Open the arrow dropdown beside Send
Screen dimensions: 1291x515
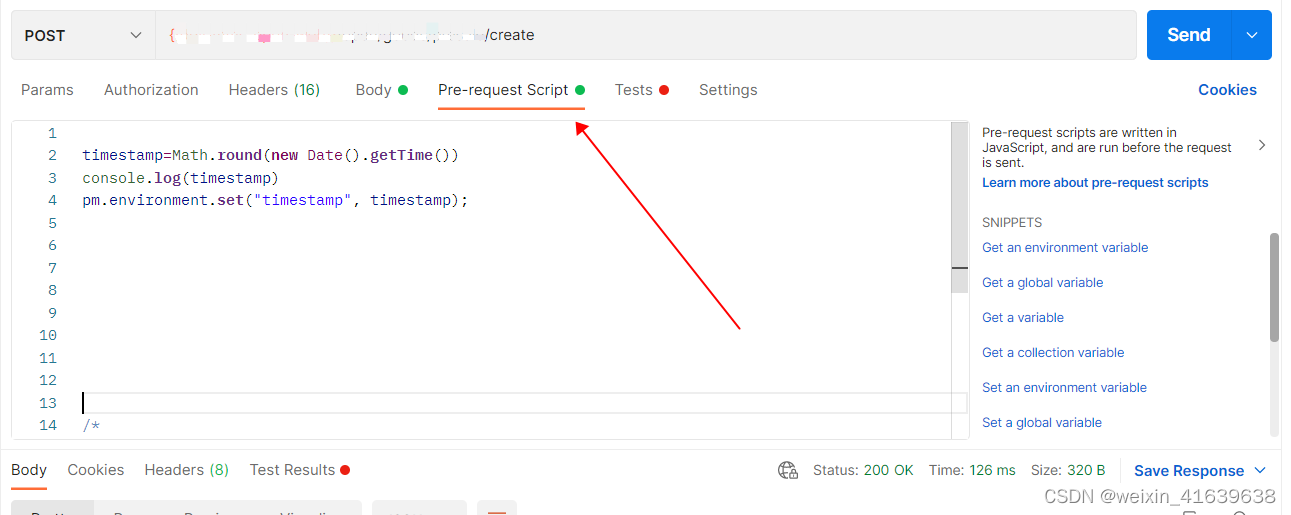click(x=1252, y=35)
